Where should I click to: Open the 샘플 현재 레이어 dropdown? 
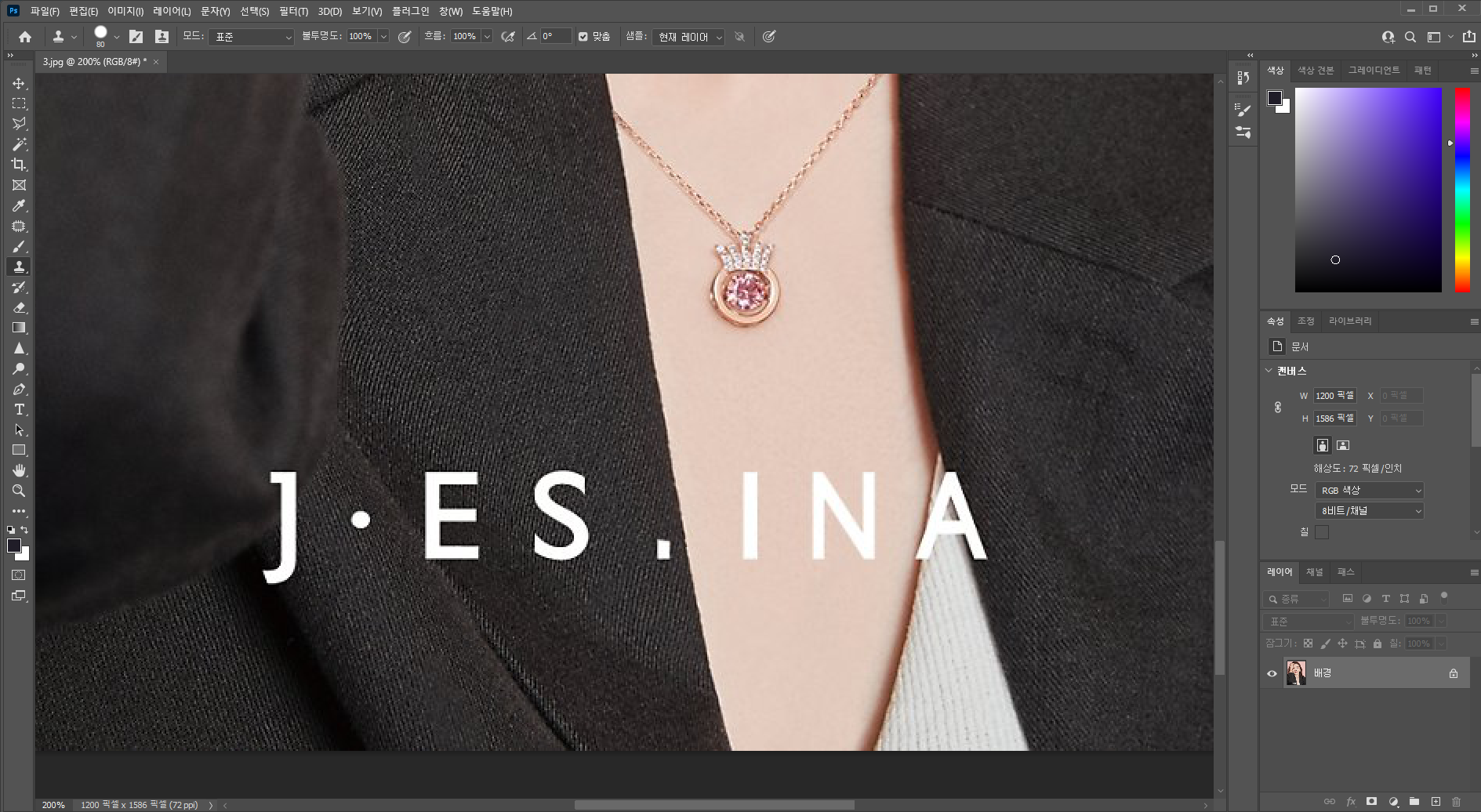point(688,37)
